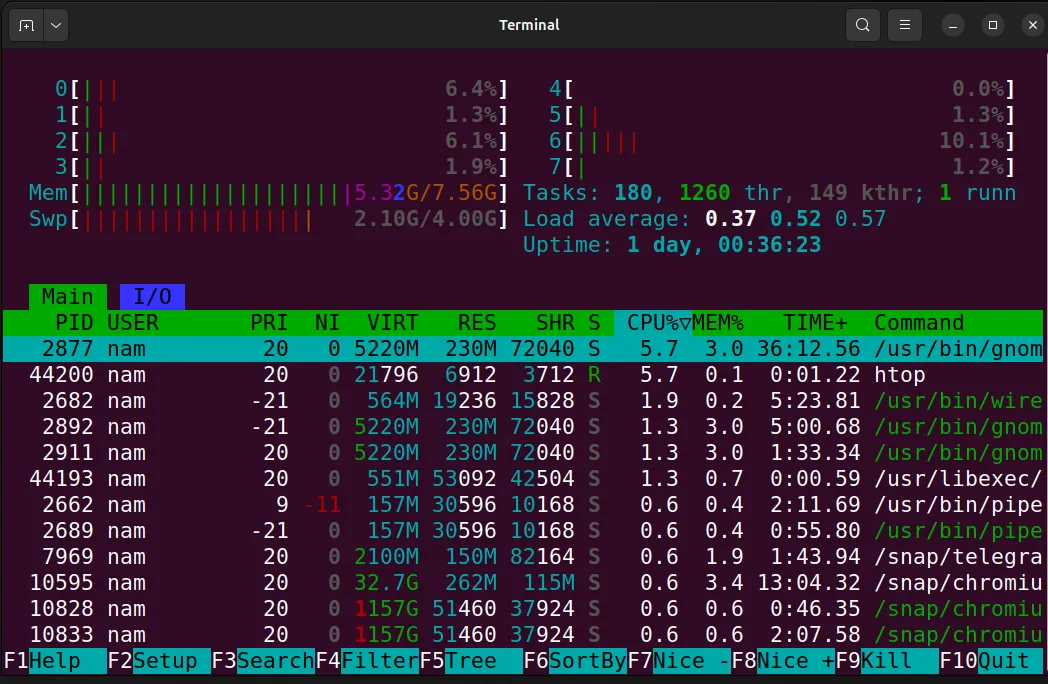
Task: Click F1 Help in function bar
Action: pyautogui.click(x=55, y=661)
